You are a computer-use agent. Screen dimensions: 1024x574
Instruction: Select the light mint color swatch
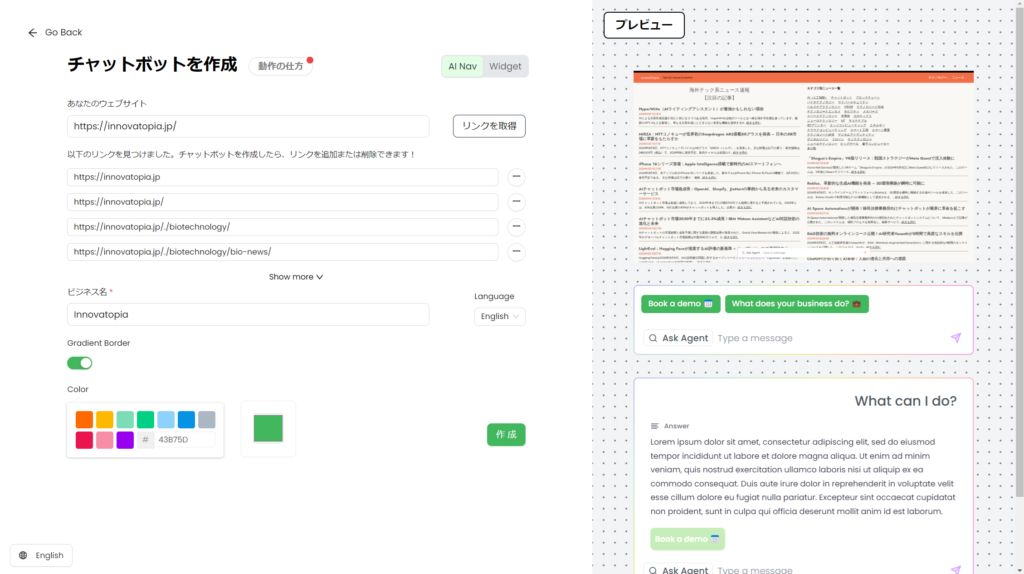125,419
